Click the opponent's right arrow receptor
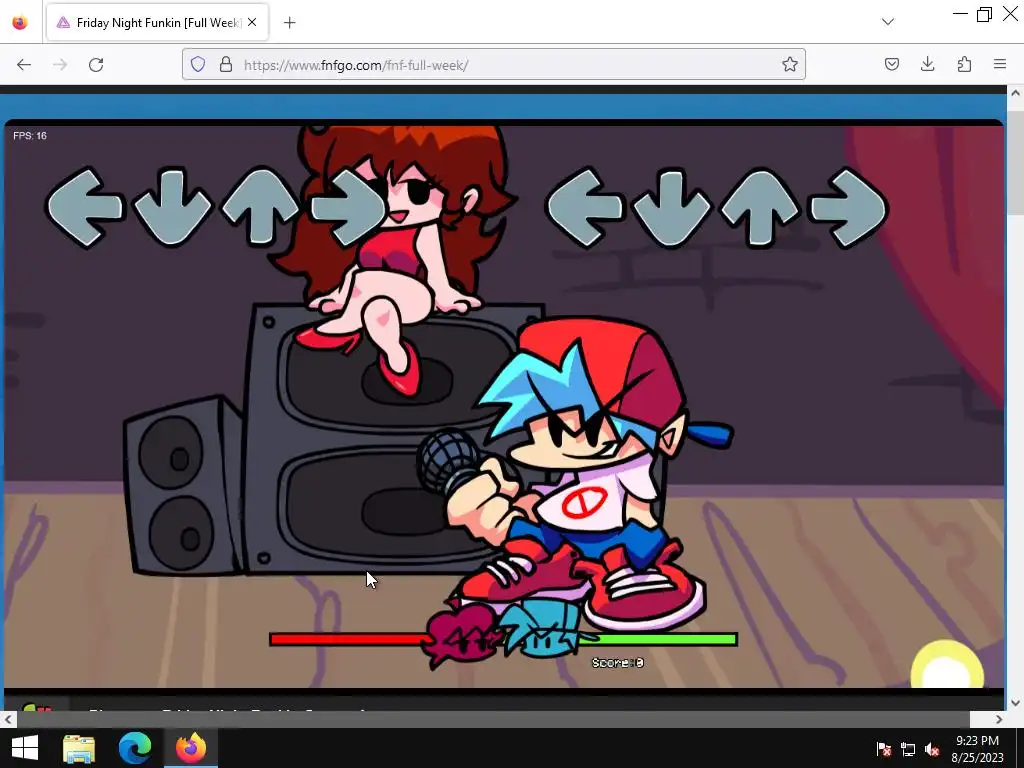The image size is (1024, 768). pos(349,208)
